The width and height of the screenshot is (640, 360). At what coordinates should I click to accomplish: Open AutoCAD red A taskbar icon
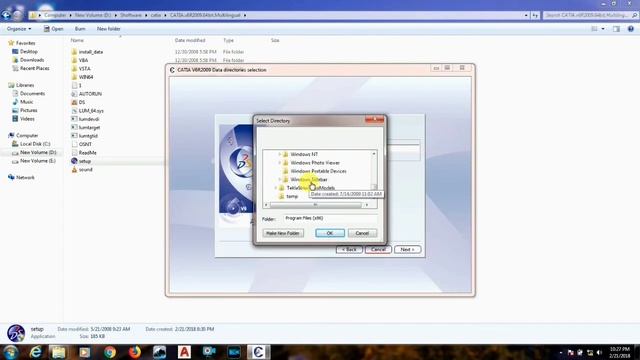pos(184,352)
